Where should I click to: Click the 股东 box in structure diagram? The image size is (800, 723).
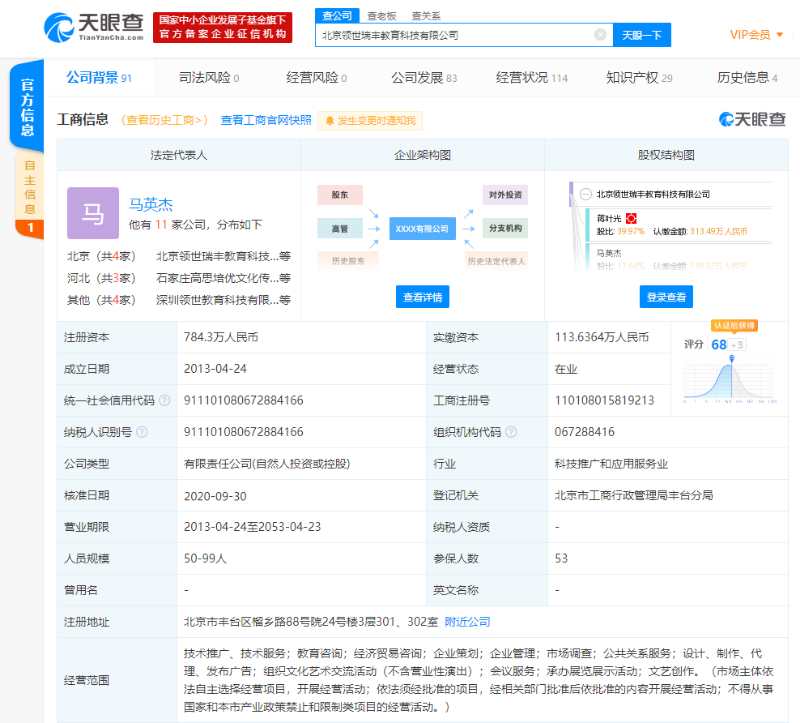point(340,195)
